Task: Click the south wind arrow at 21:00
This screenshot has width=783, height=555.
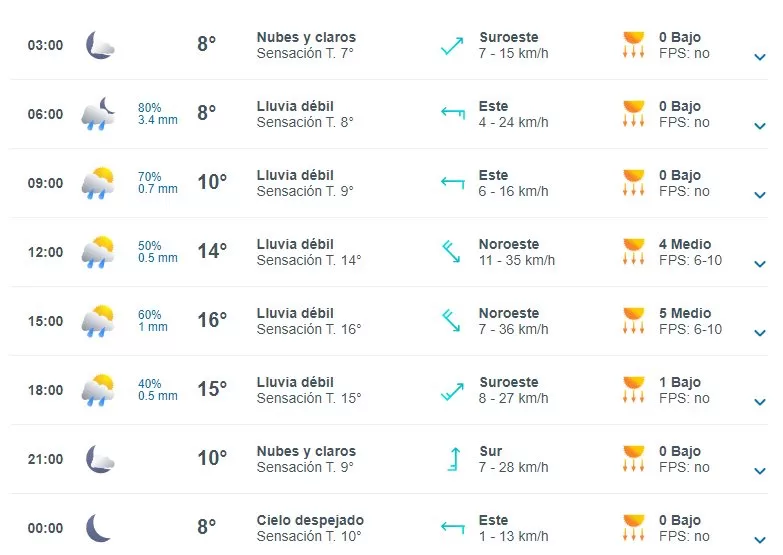Action: [452, 459]
